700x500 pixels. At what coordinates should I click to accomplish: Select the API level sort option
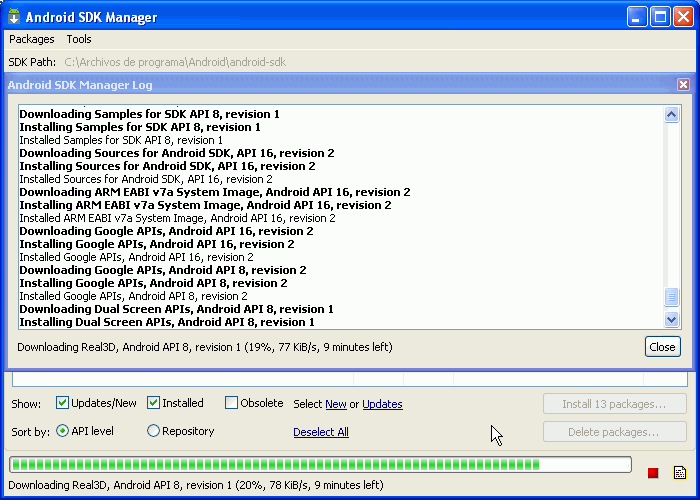(x=62, y=431)
